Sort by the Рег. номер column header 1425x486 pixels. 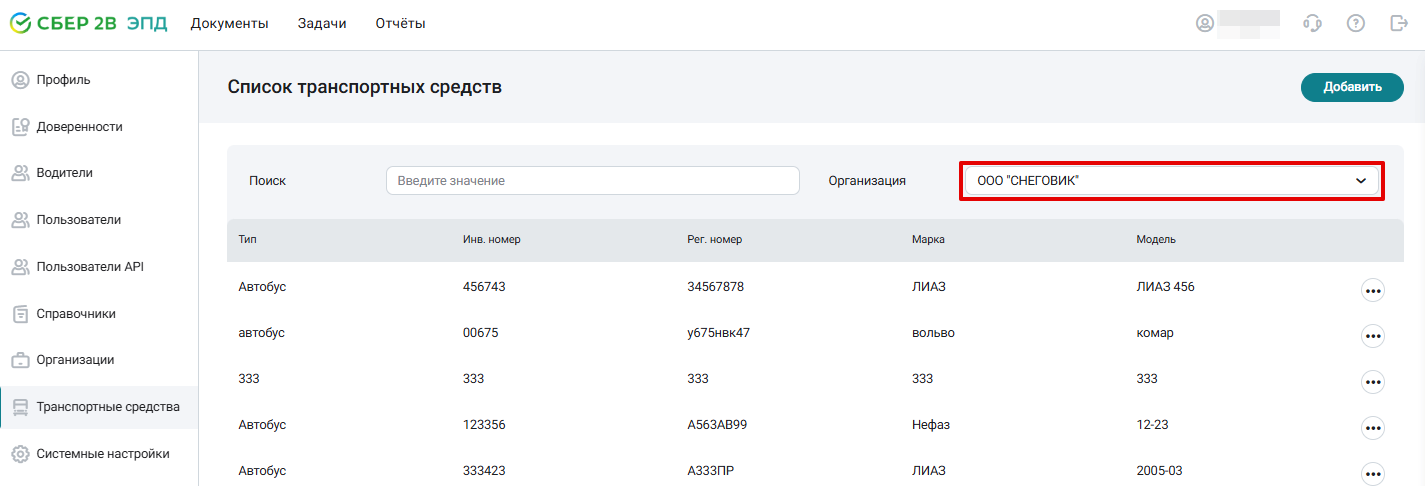click(x=715, y=240)
